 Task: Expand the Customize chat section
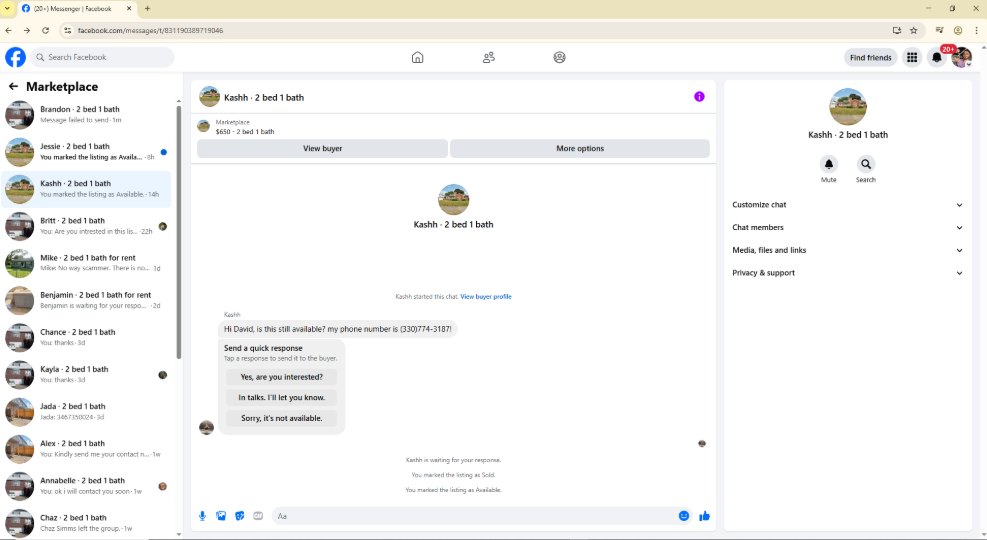[x=847, y=205]
